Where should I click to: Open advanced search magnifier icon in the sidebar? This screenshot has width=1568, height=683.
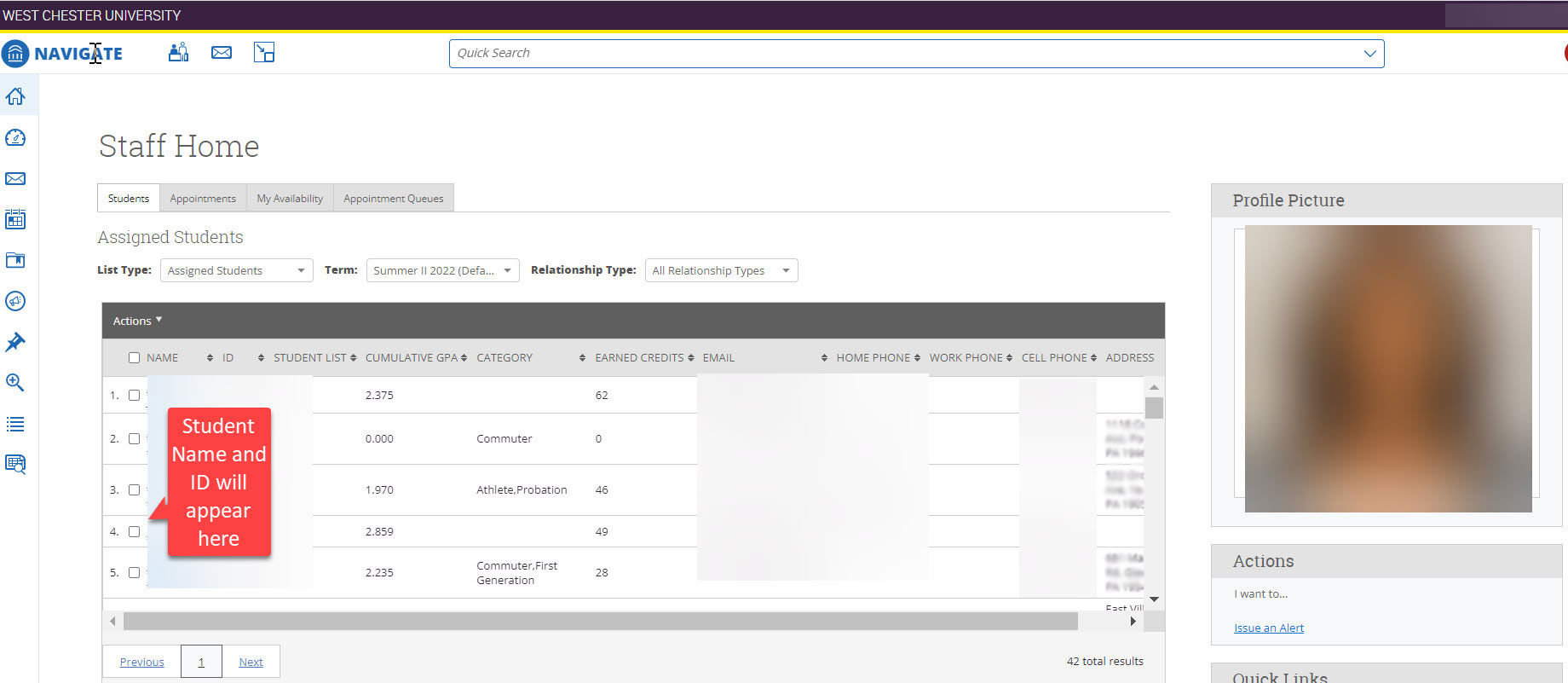tap(15, 383)
